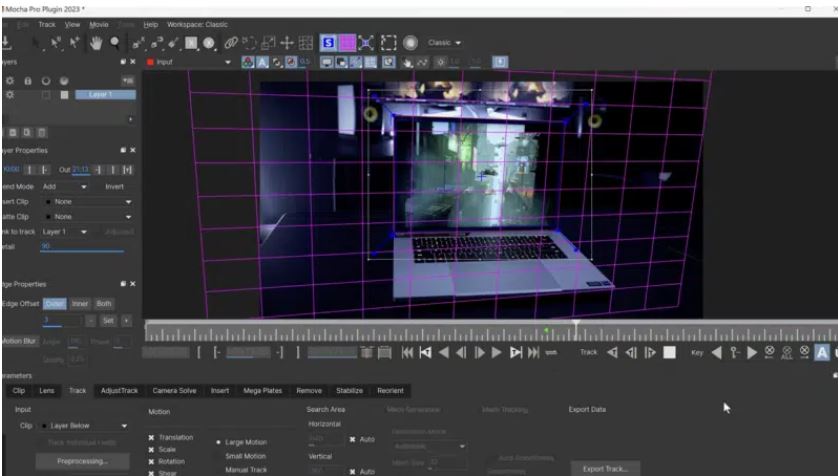Click the play backward button
This screenshot has width=838, height=476.
[x=444, y=353]
